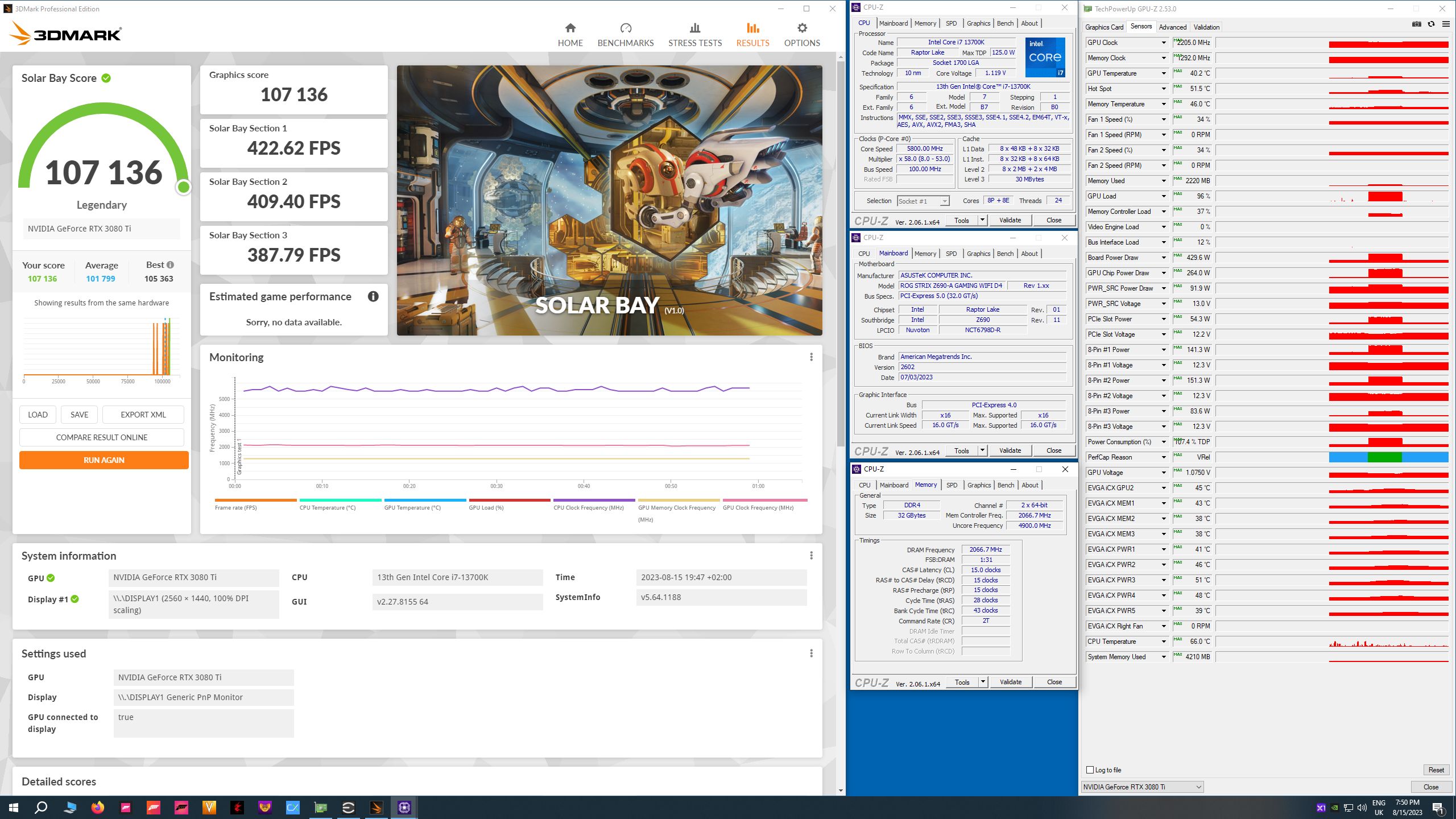Open the Monitoring panel three-dot menu
This screenshot has height=819, width=1456.
point(811,357)
